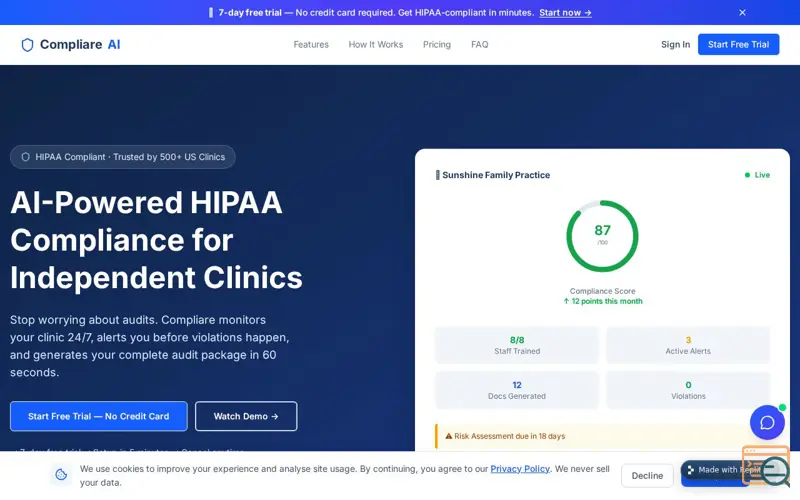Screen dimensions: 800x500
Task: Click the 'HIPAA Compliant · Trusted by 500+ US Clinics' badge
Action: [x=122, y=157]
